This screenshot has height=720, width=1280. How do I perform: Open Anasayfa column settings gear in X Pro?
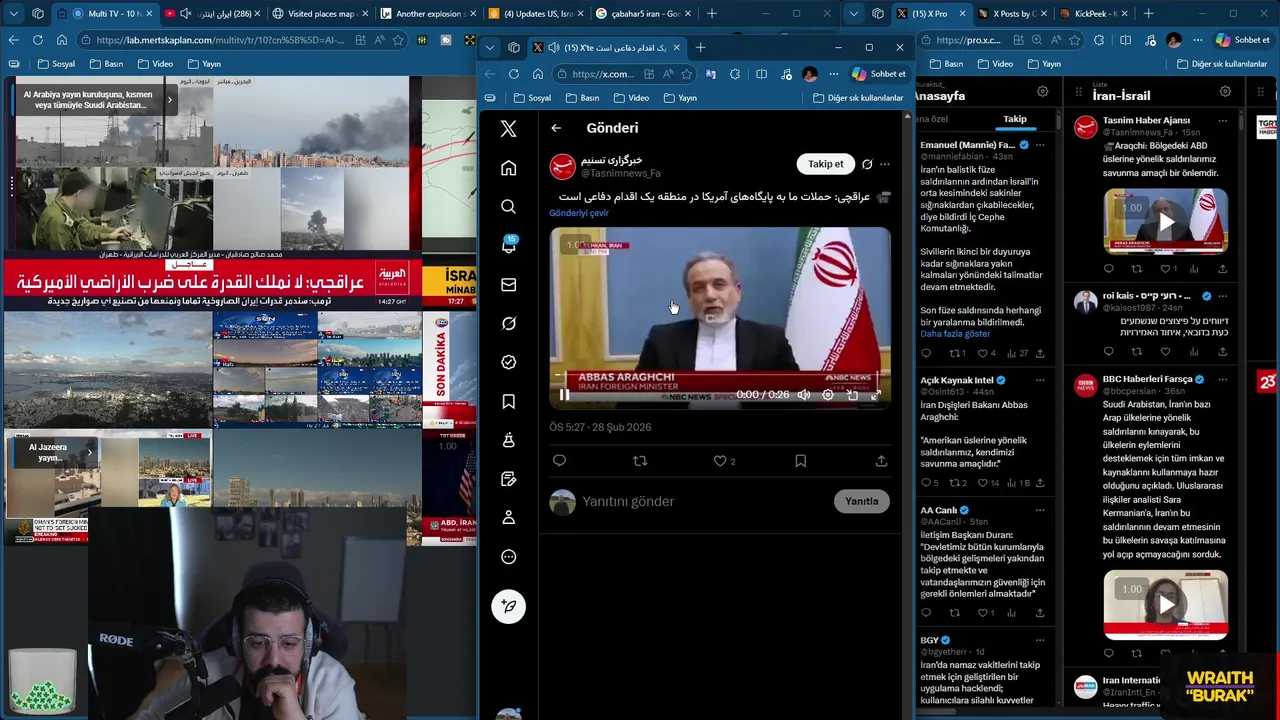tap(1042, 91)
